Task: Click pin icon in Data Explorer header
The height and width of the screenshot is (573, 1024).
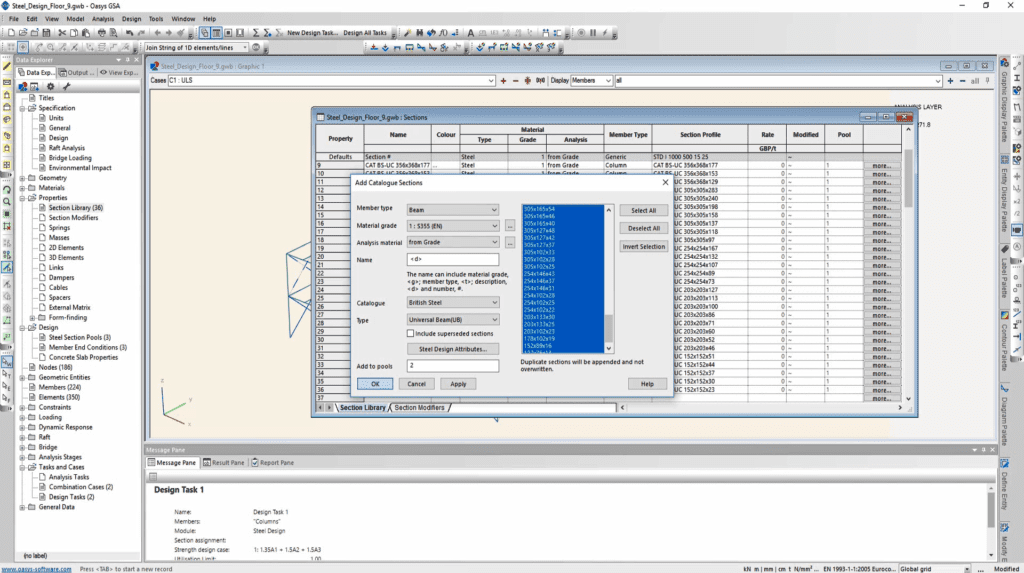Action: pos(127,59)
